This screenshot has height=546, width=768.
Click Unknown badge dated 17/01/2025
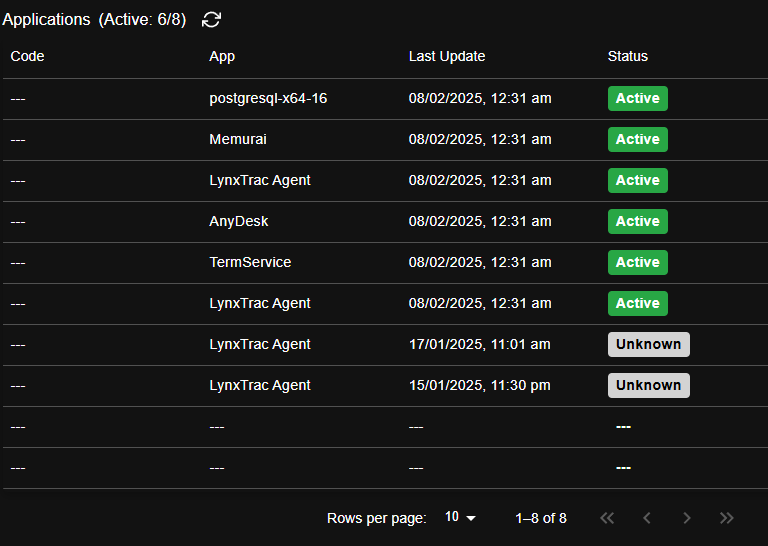tap(648, 344)
